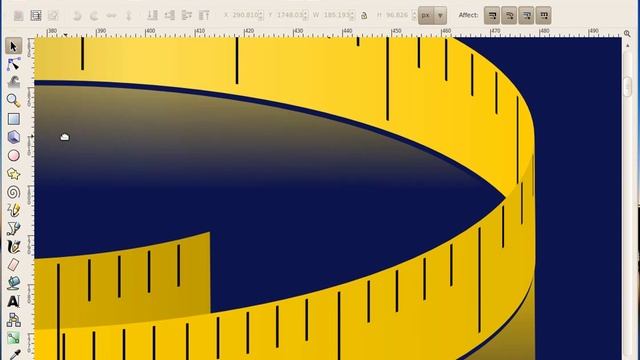Image resolution: width=640 pixels, height=360 pixels.
Task: Click Select All objects icon
Action: point(18,16)
